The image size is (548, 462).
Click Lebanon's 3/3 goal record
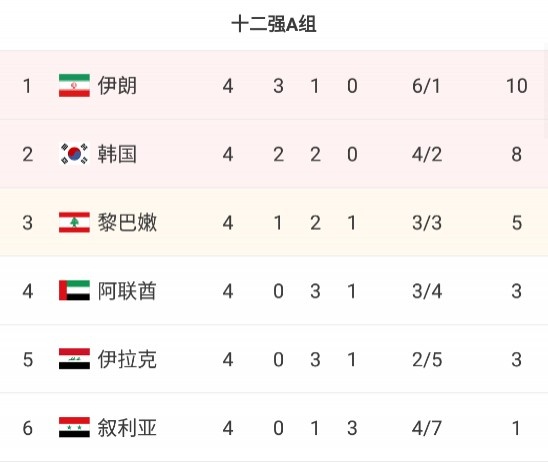pos(427,223)
